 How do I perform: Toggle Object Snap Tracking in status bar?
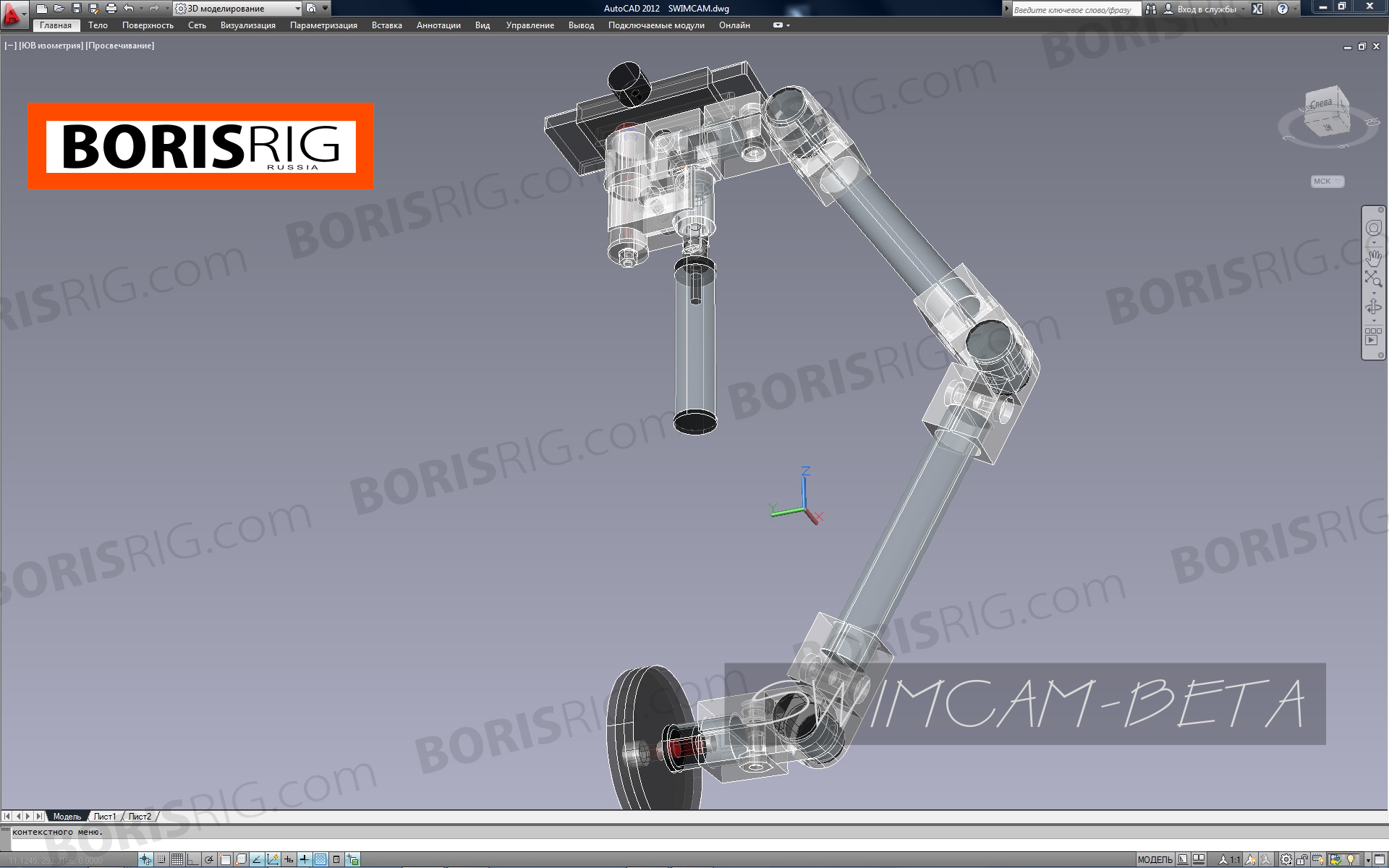coord(257,860)
